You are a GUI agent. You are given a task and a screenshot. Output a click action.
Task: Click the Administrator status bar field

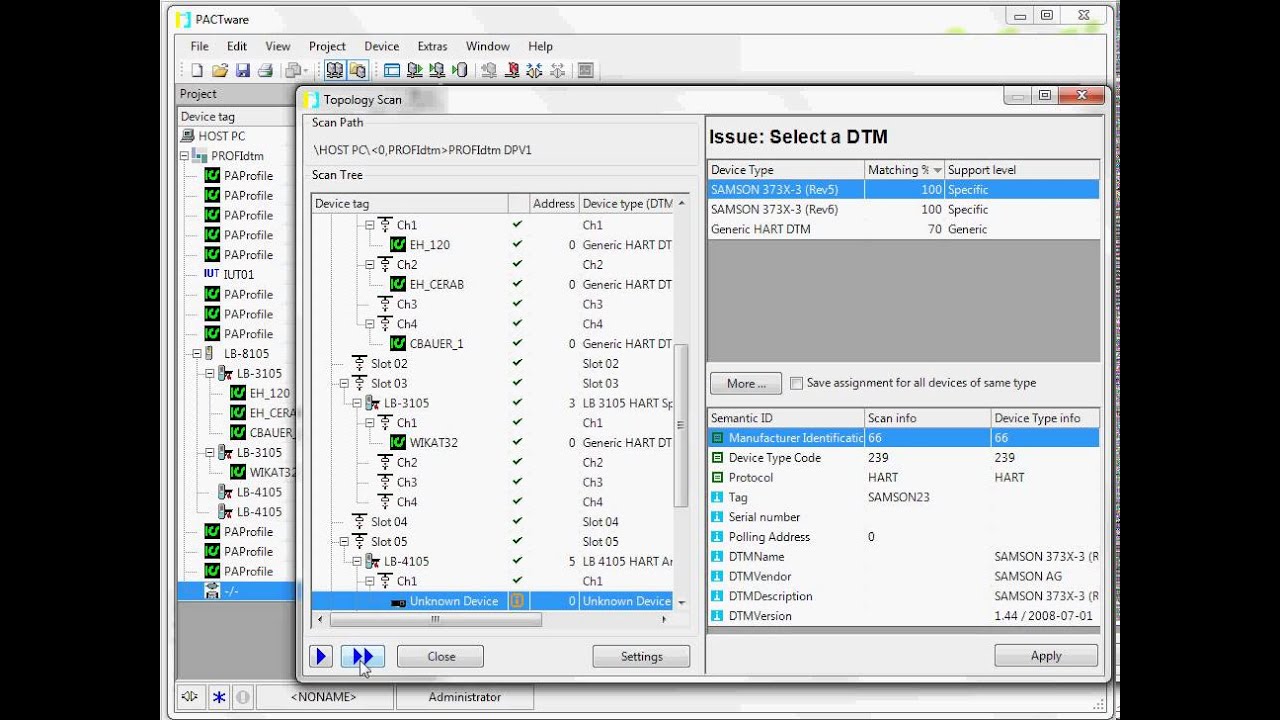(465, 697)
